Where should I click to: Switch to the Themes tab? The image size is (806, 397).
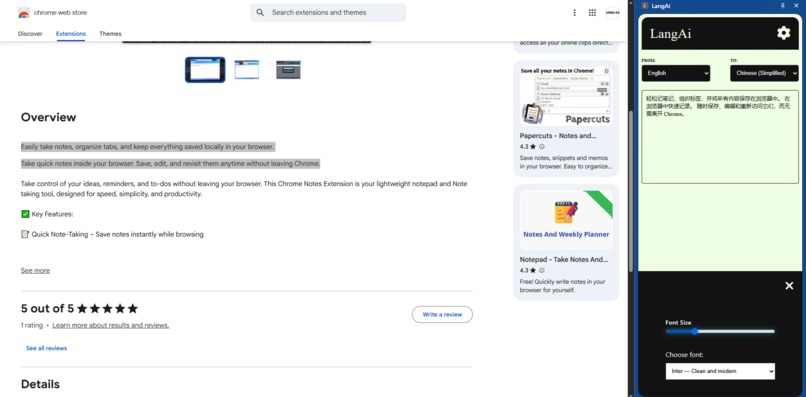(111, 33)
